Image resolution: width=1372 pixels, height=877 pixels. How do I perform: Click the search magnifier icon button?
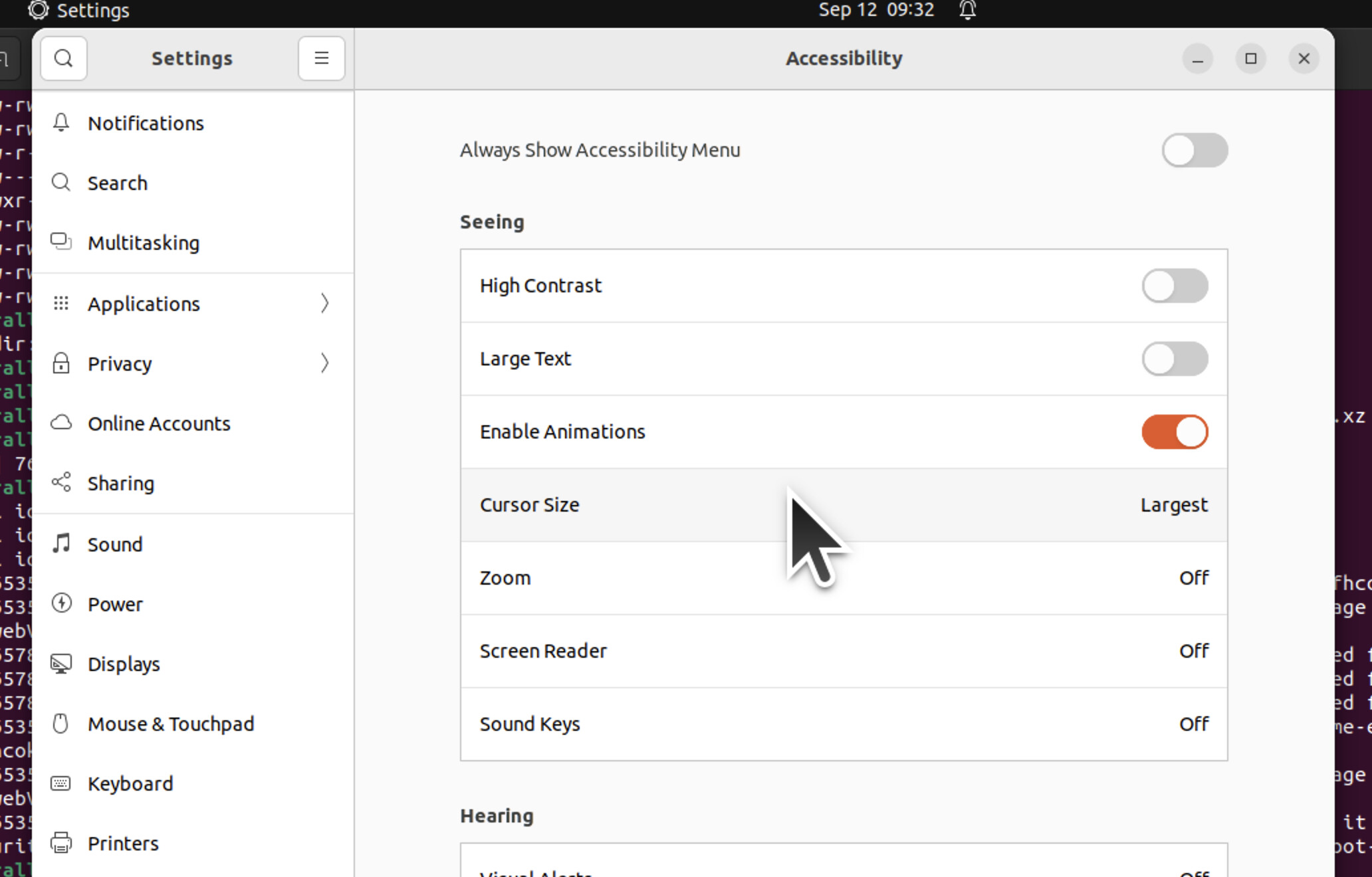pyautogui.click(x=64, y=58)
